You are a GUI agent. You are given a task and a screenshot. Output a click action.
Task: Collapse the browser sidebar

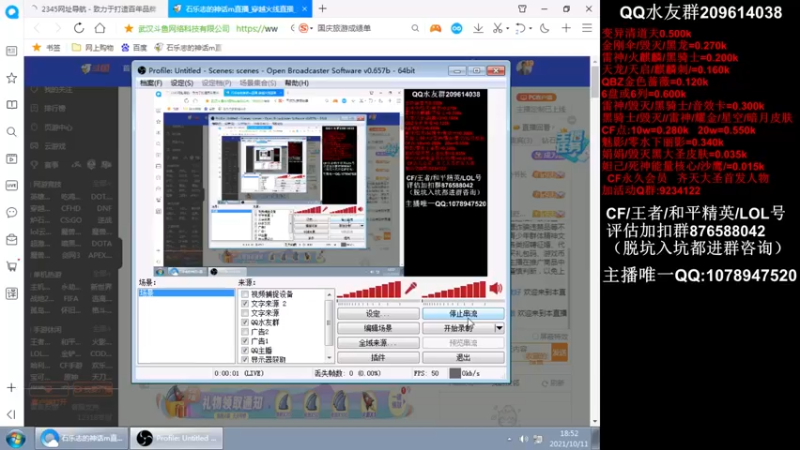coord(11,414)
